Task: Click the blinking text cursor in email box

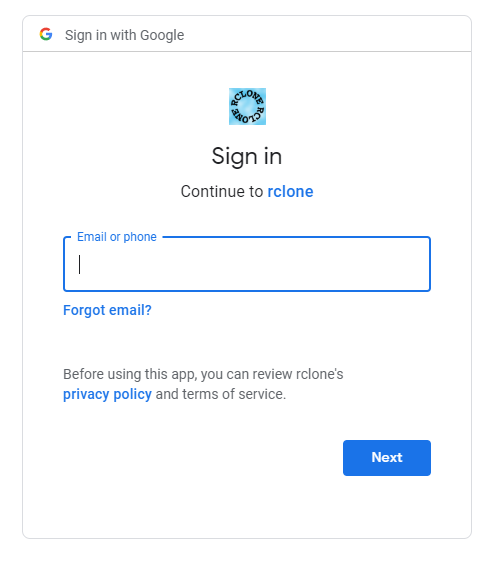Action: tap(79, 264)
